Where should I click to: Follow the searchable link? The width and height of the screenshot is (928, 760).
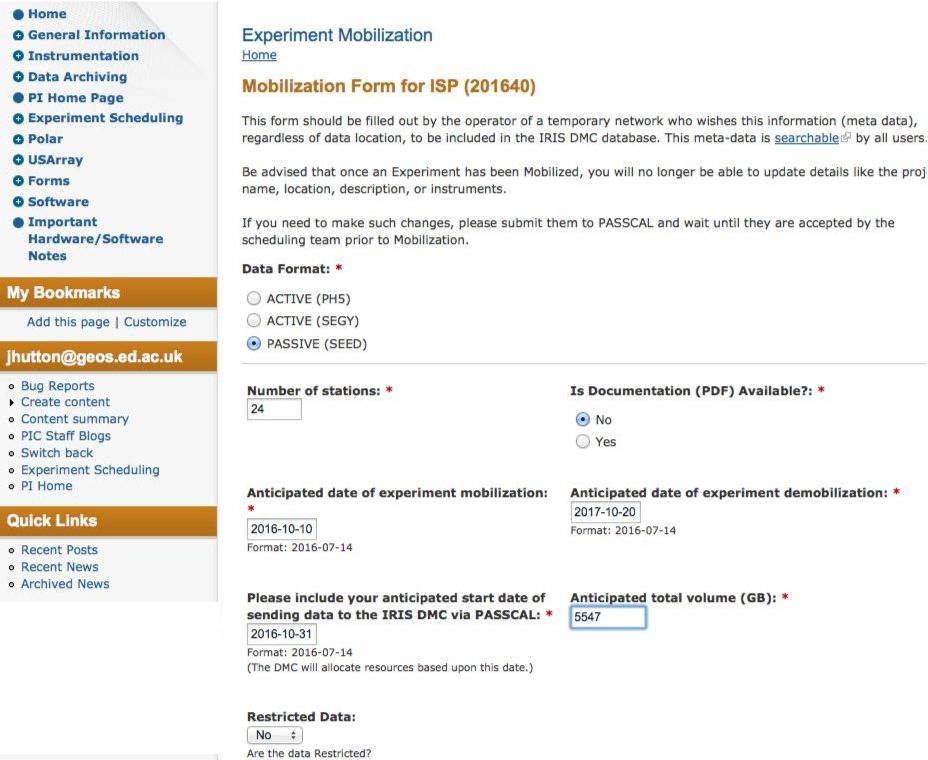(807, 138)
